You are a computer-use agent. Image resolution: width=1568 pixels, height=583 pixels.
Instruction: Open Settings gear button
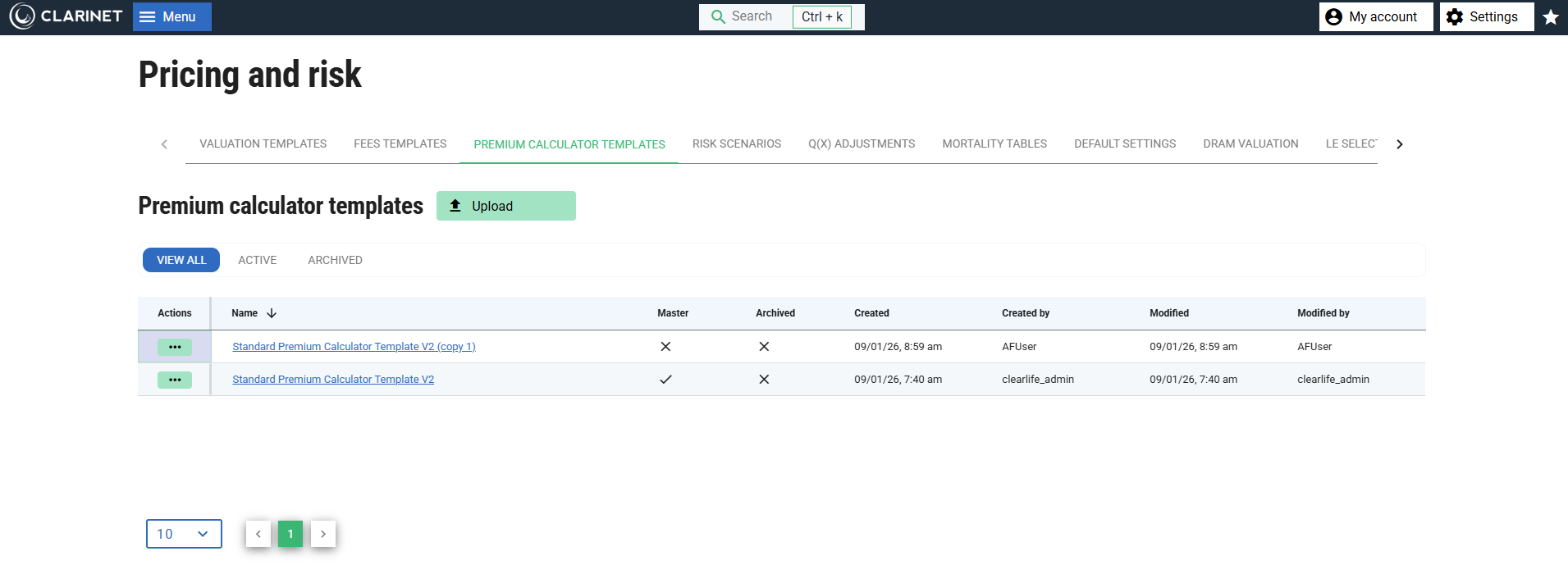click(x=1485, y=16)
